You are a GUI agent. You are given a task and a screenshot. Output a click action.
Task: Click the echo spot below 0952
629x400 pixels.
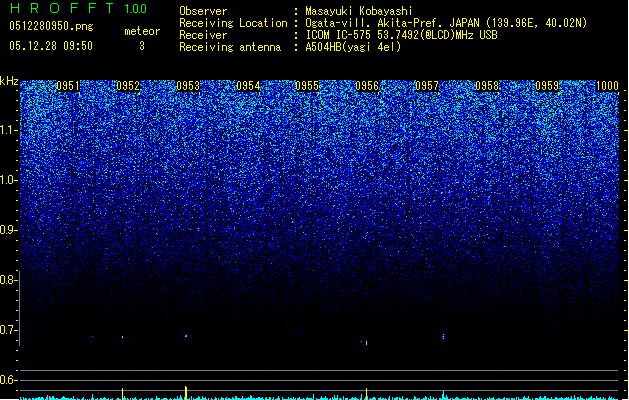(123, 337)
